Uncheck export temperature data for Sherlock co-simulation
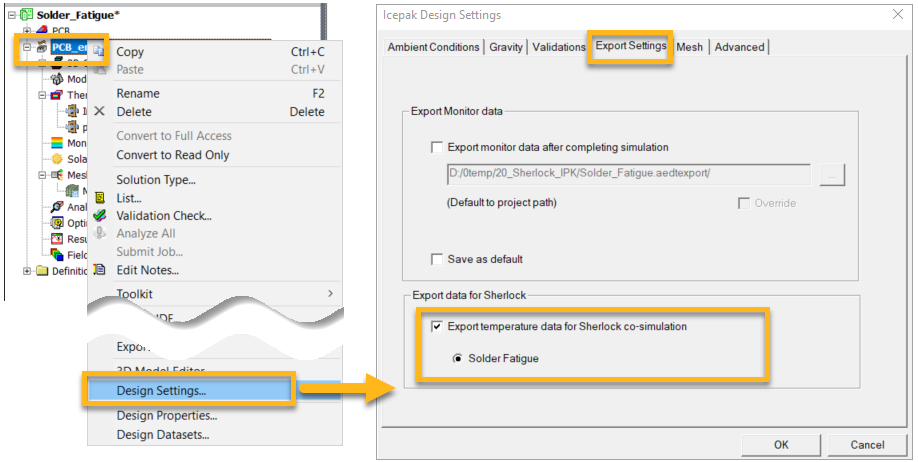The height and width of the screenshot is (462, 918). tap(437, 326)
